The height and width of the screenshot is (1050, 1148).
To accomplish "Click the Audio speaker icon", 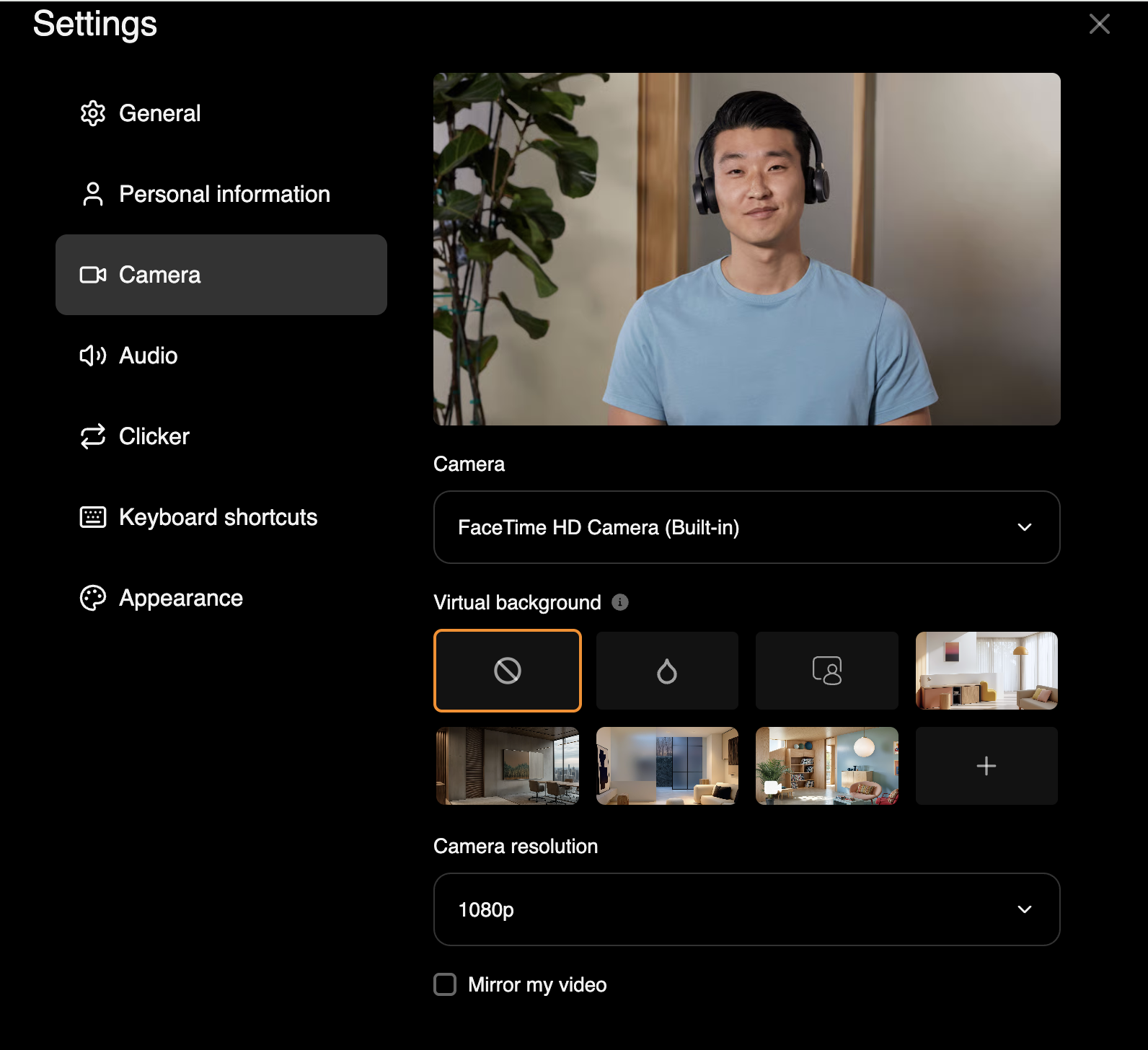I will coord(93,356).
